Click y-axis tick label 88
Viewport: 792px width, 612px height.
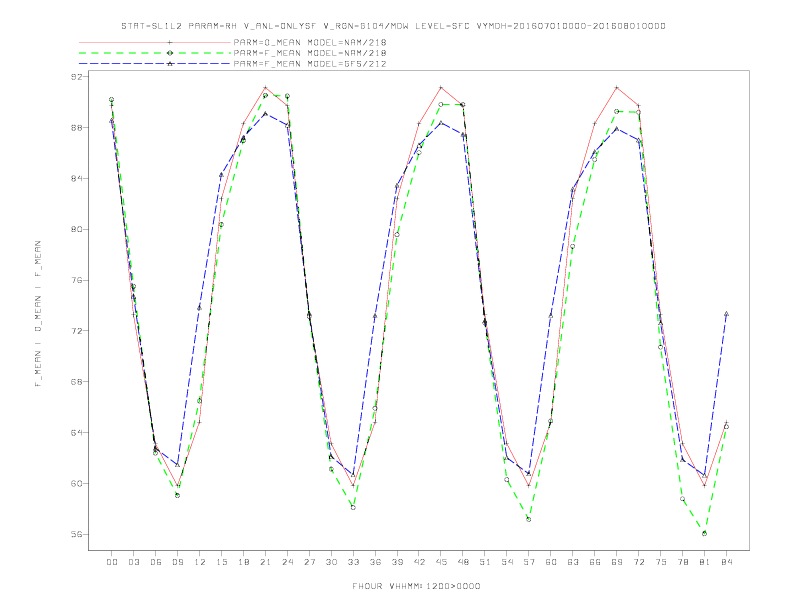76,127
